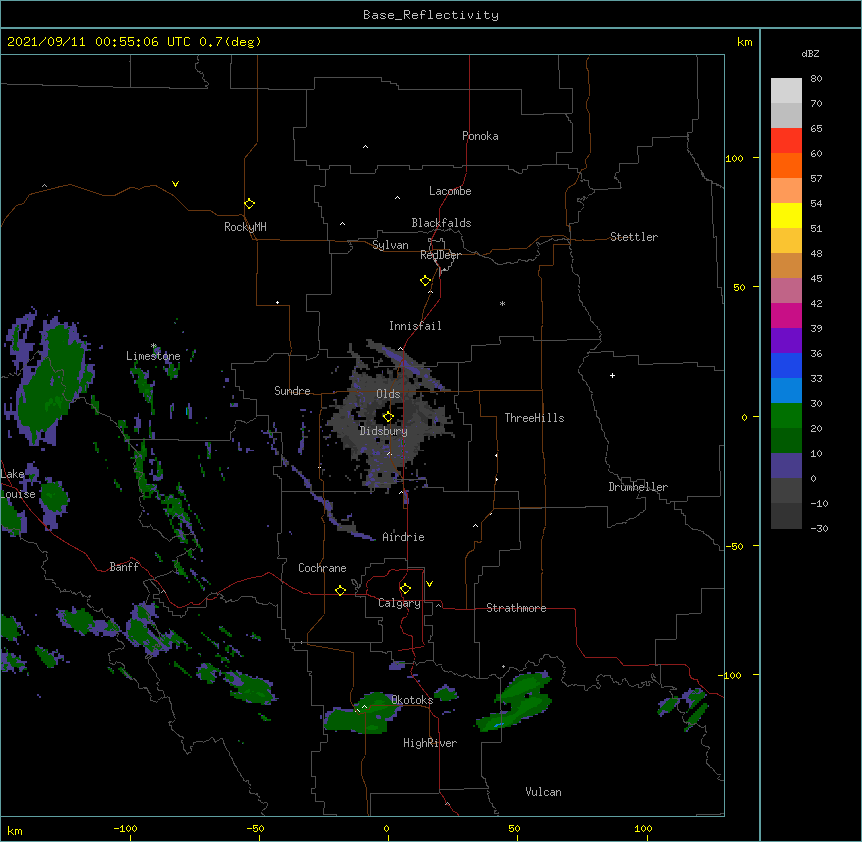Click the -100 tick label on the right axis
This screenshot has height=842, width=862.
730,675
